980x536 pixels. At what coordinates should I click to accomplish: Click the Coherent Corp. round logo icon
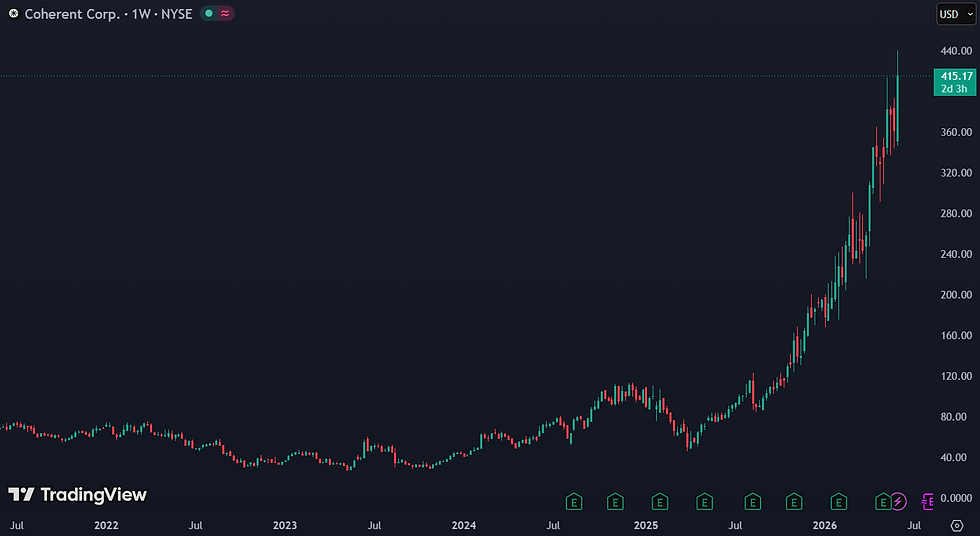click(13, 13)
